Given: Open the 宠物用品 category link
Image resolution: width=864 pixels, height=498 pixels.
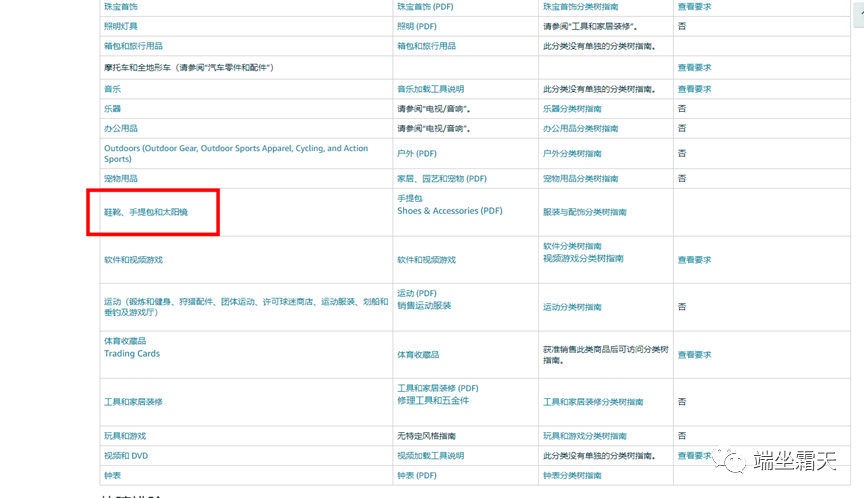Looking at the screenshot, I should pyautogui.click(x=121, y=178).
